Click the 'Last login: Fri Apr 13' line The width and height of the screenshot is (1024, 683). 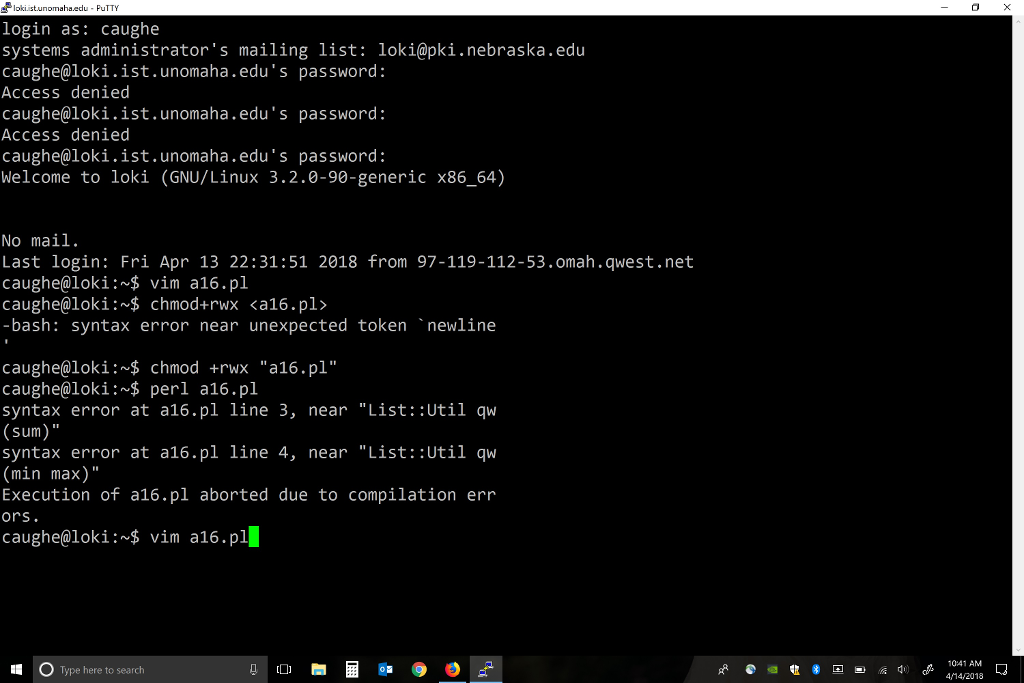347,262
